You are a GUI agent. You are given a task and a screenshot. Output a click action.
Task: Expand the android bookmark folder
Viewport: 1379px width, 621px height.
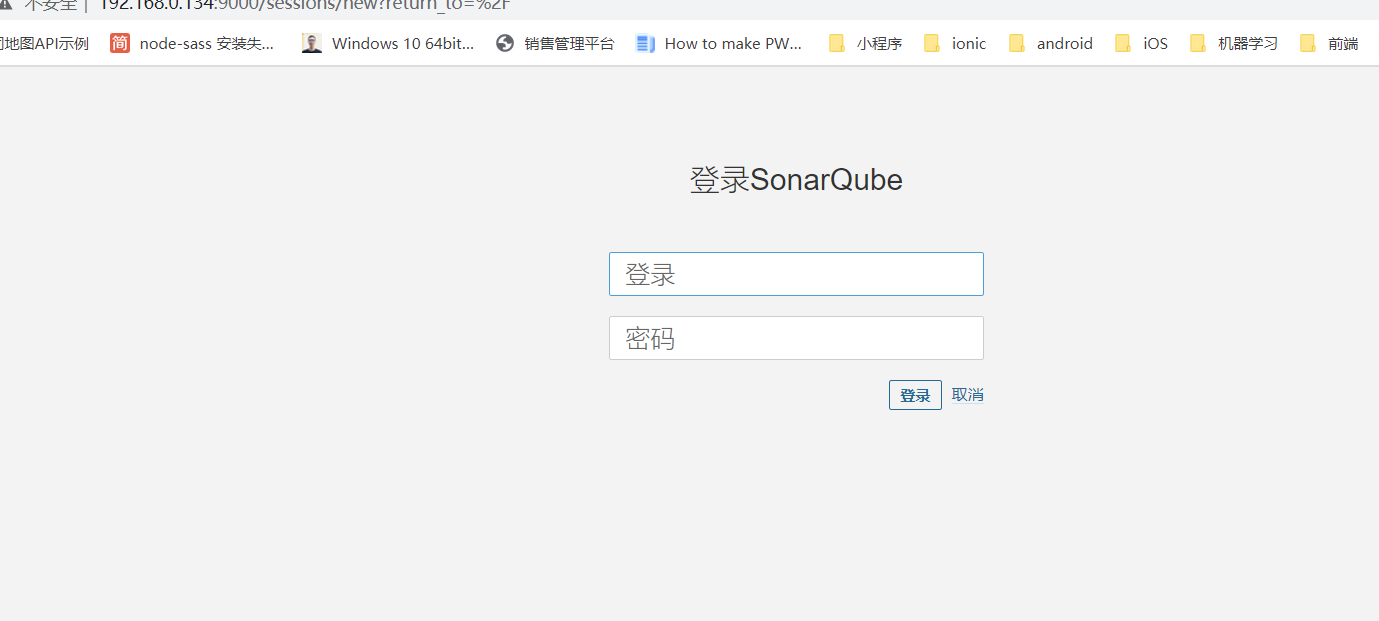pyautogui.click(x=1064, y=43)
